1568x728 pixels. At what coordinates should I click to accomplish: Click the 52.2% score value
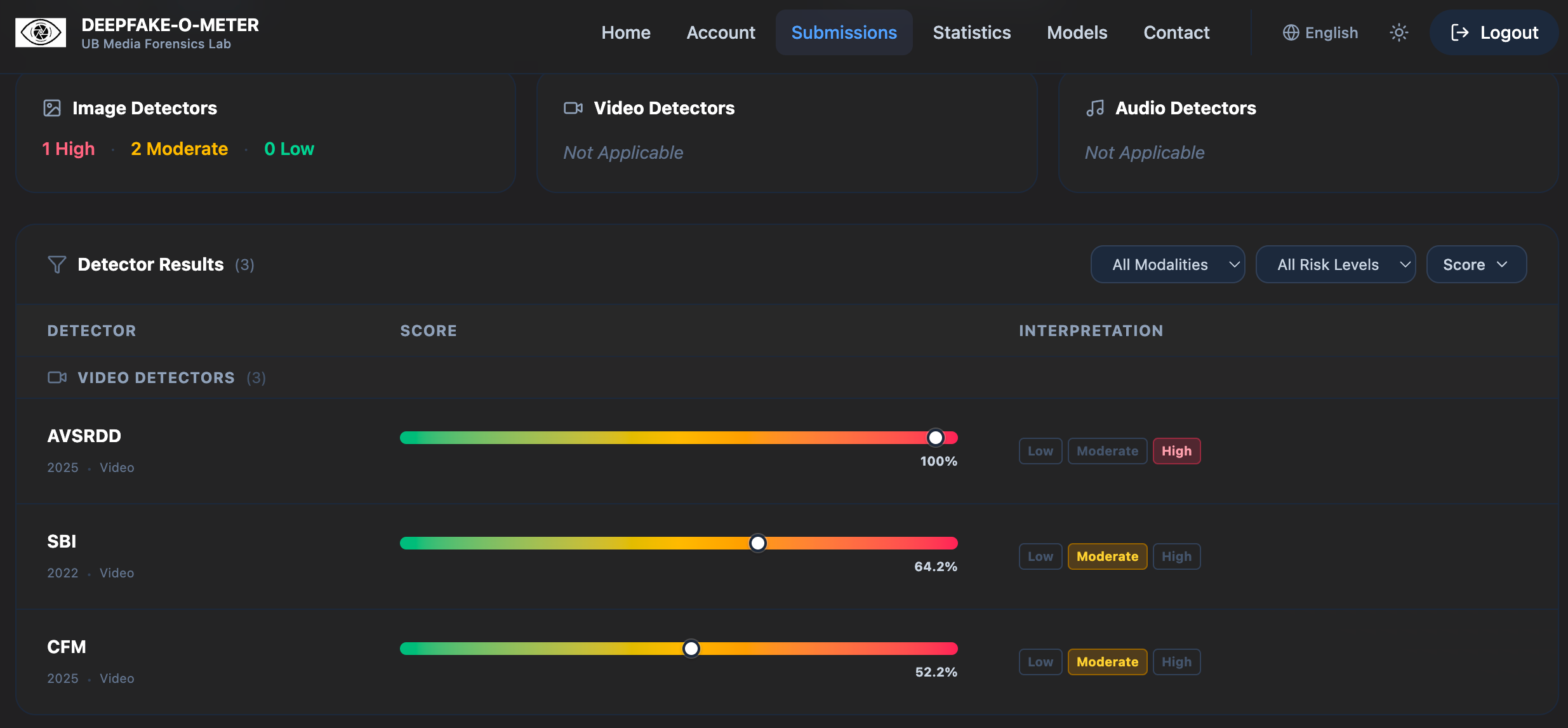936,672
